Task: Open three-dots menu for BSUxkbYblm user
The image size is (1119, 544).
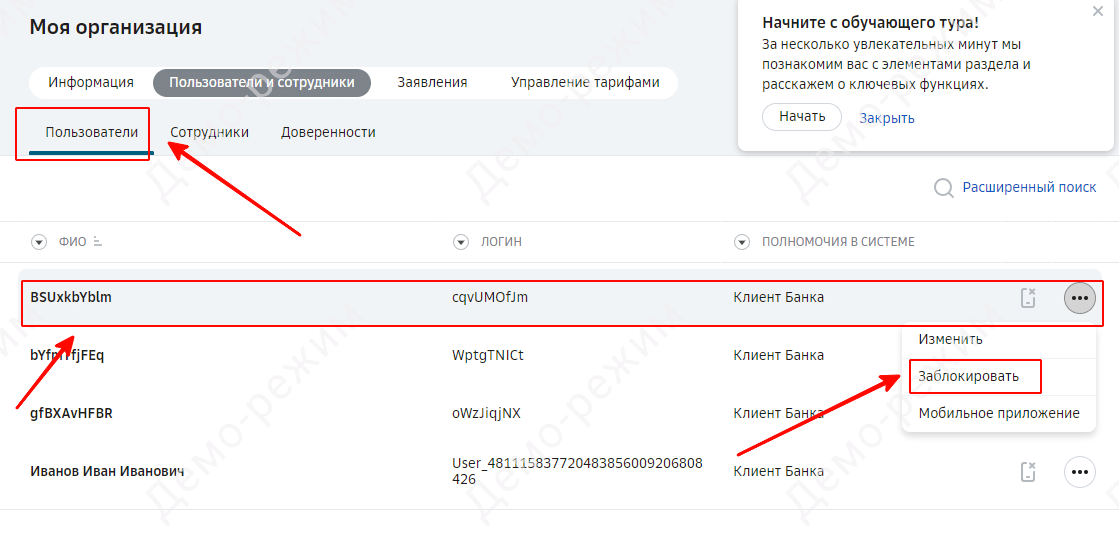Action: tap(1079, 298)
